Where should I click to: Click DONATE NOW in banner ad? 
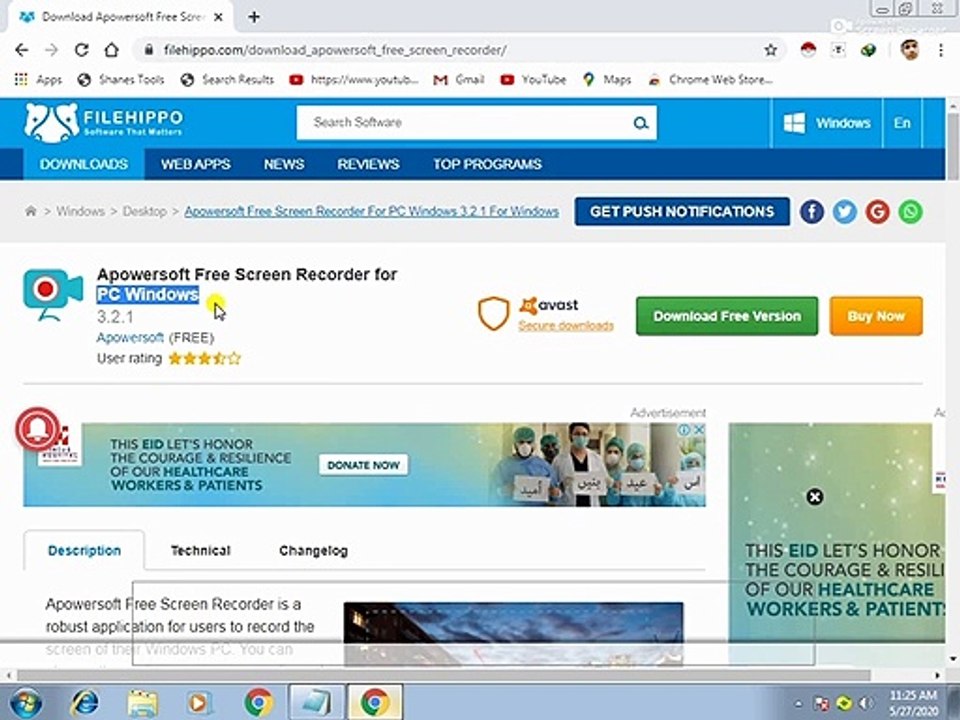click(x=363, y=465)
